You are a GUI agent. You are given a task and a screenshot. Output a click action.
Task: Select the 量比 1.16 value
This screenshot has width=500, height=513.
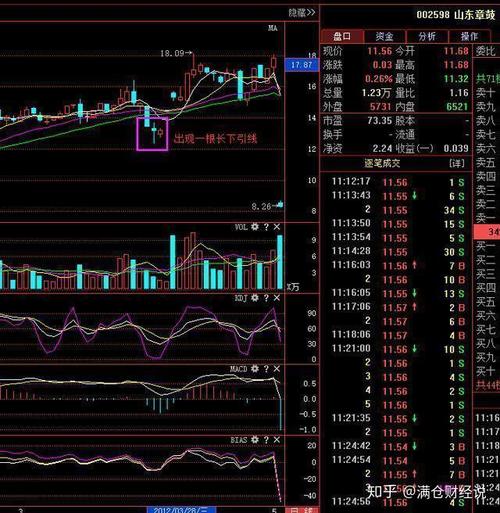pos(459,93)
